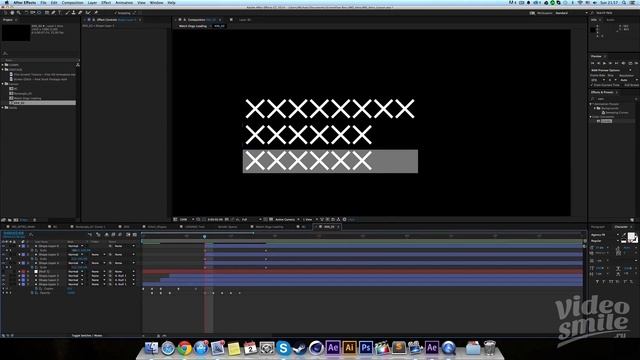Open Illustrator from the dock
Image resolution: width=640 pixels, height=360 pixels.
coord(349,348)
